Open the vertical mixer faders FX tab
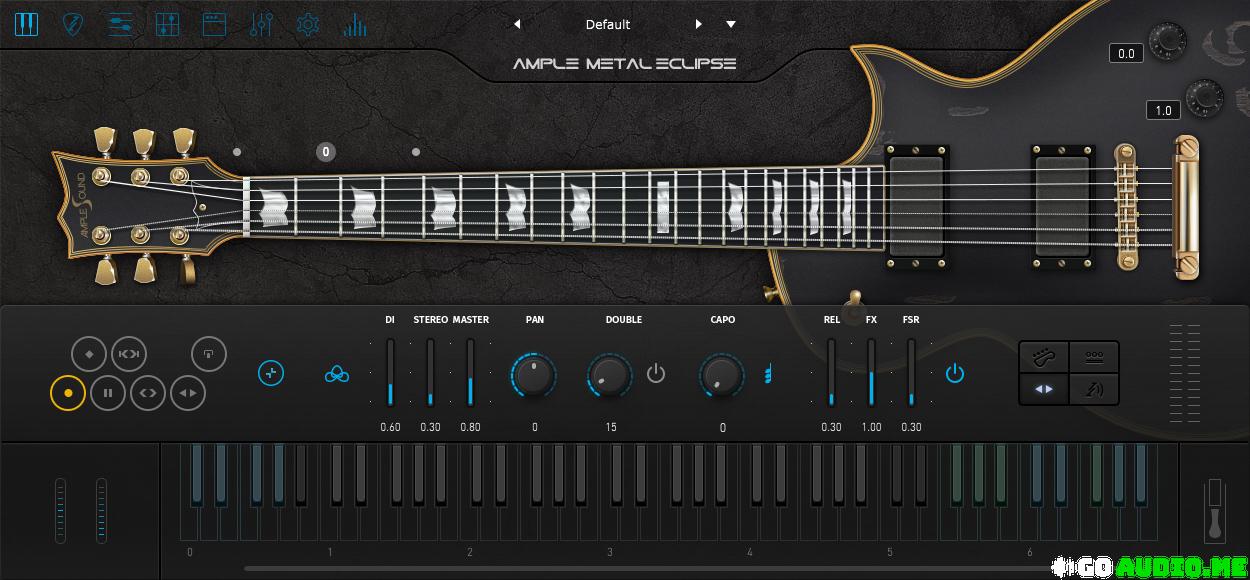1250x580 pixels. tap(261, 24)
